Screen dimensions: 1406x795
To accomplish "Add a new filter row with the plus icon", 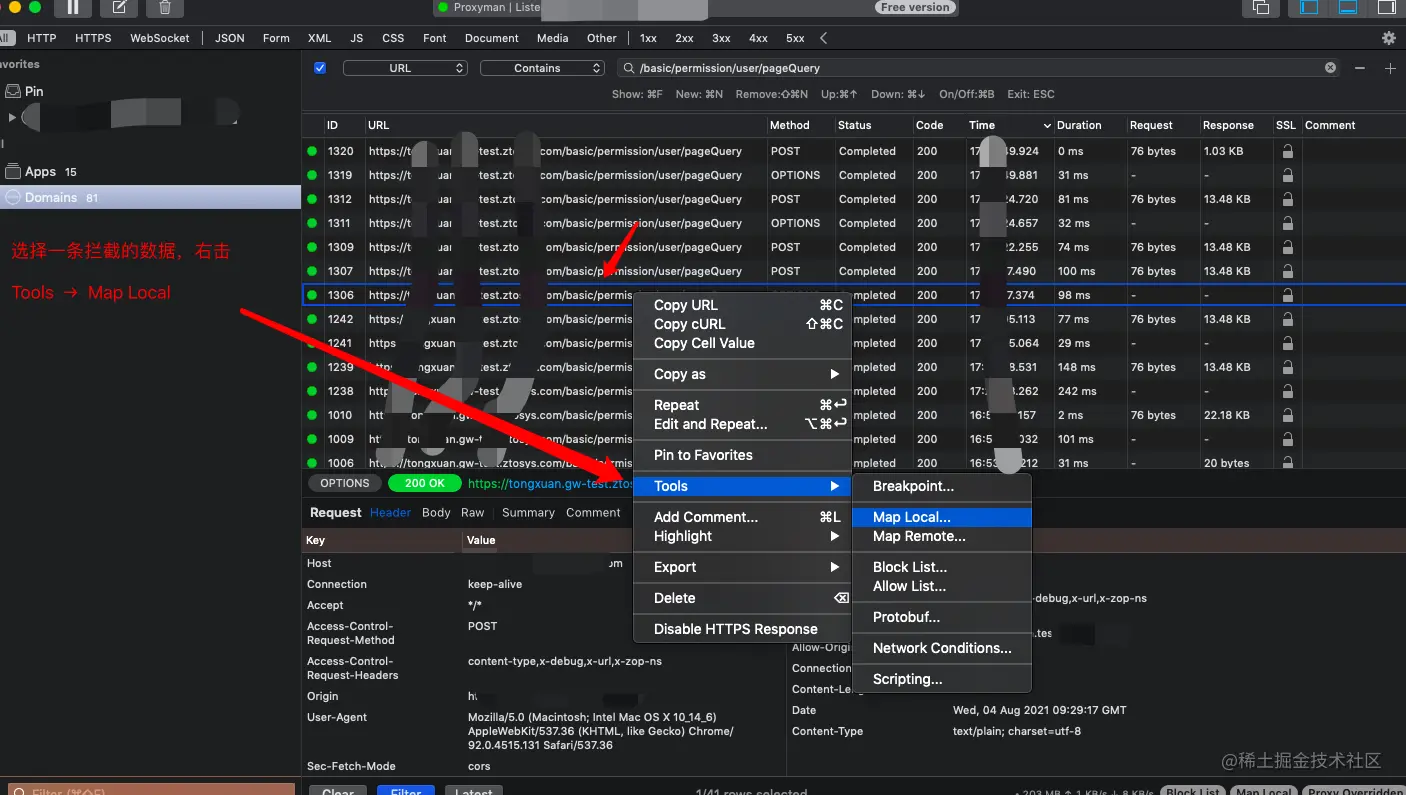I will click(1390, 68).
